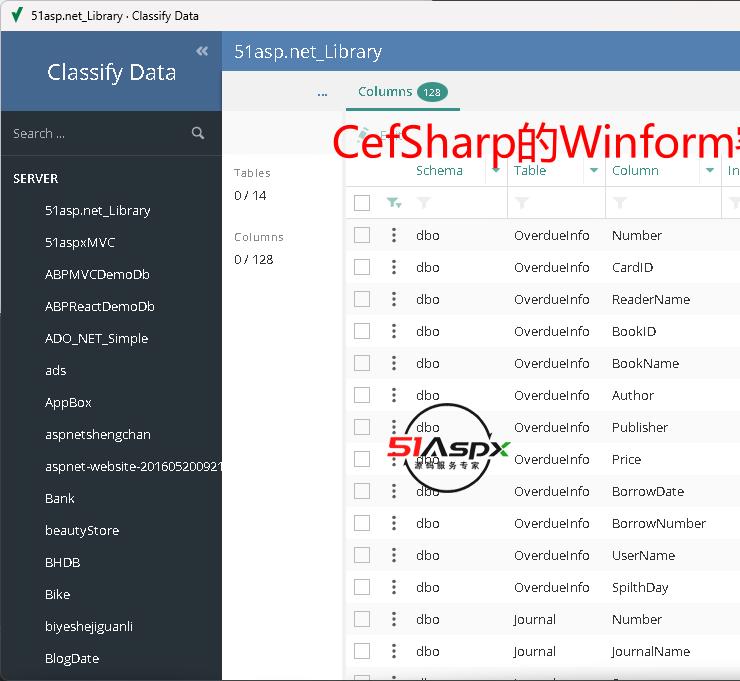Check the OverdueInfo Number row checkbox

pyautogui.click(x=362, y=235)
